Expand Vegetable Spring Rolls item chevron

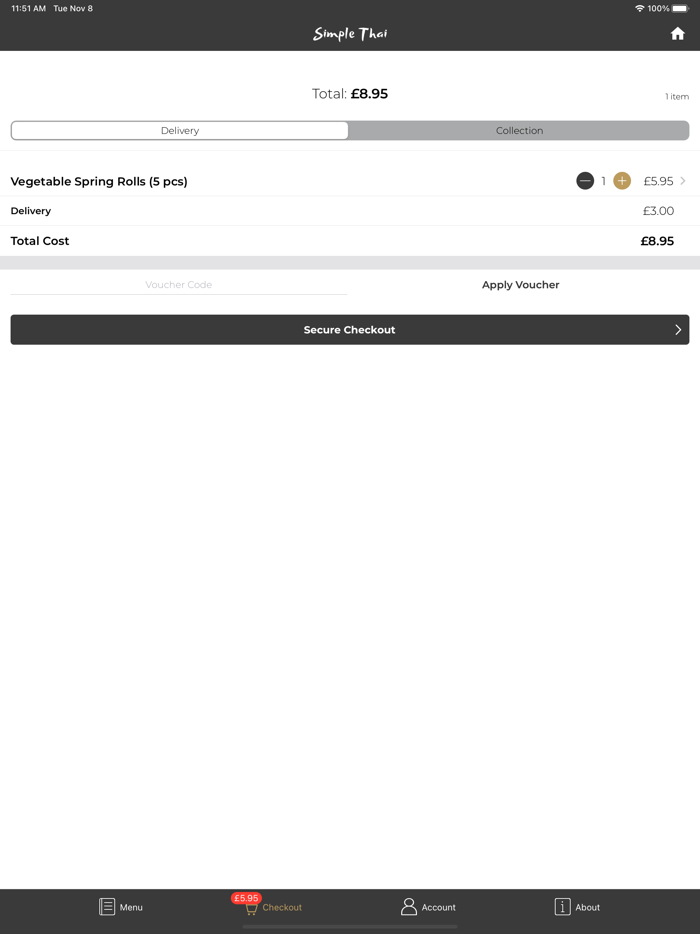[683, 180]
